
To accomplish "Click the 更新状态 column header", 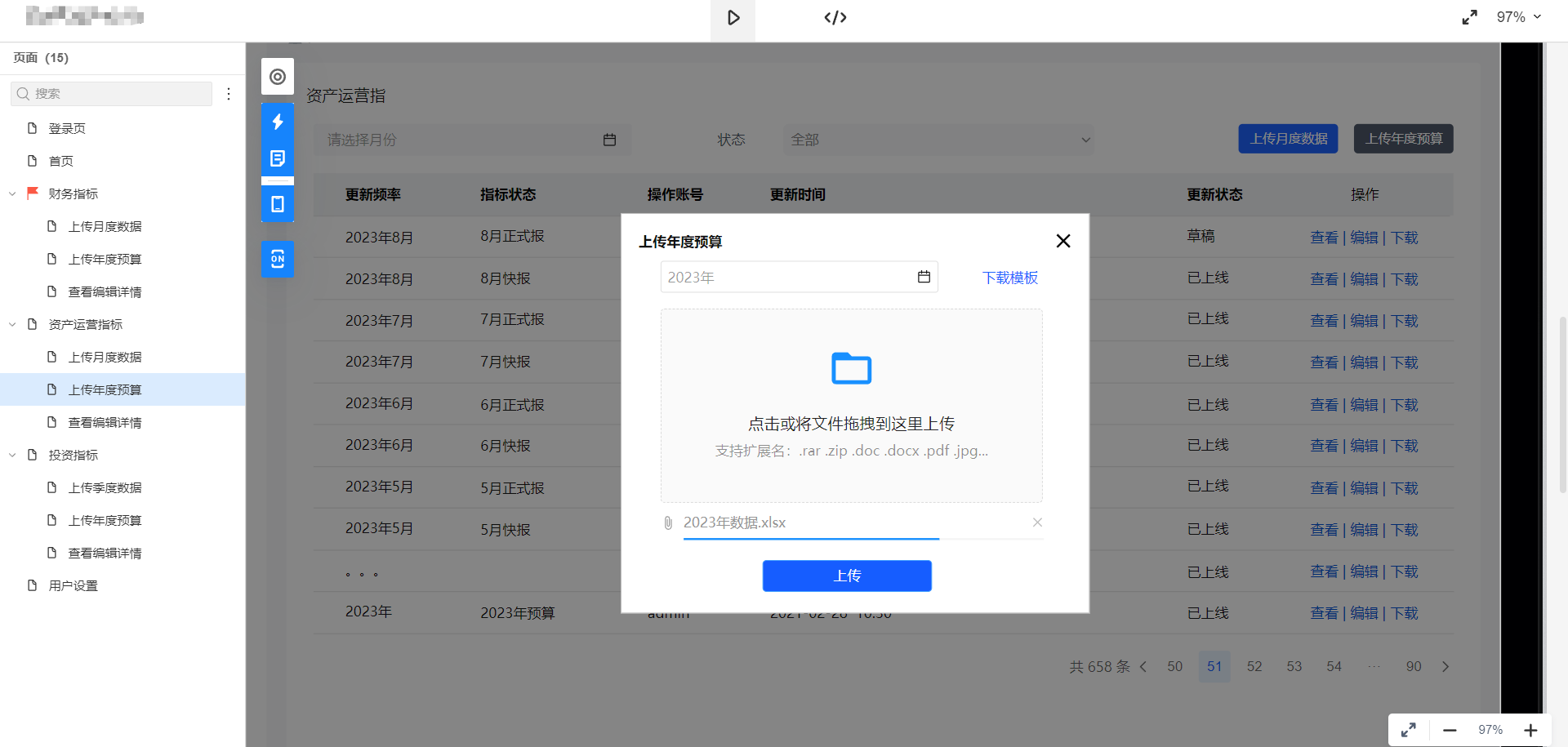I will click(x=1214, y=194).
